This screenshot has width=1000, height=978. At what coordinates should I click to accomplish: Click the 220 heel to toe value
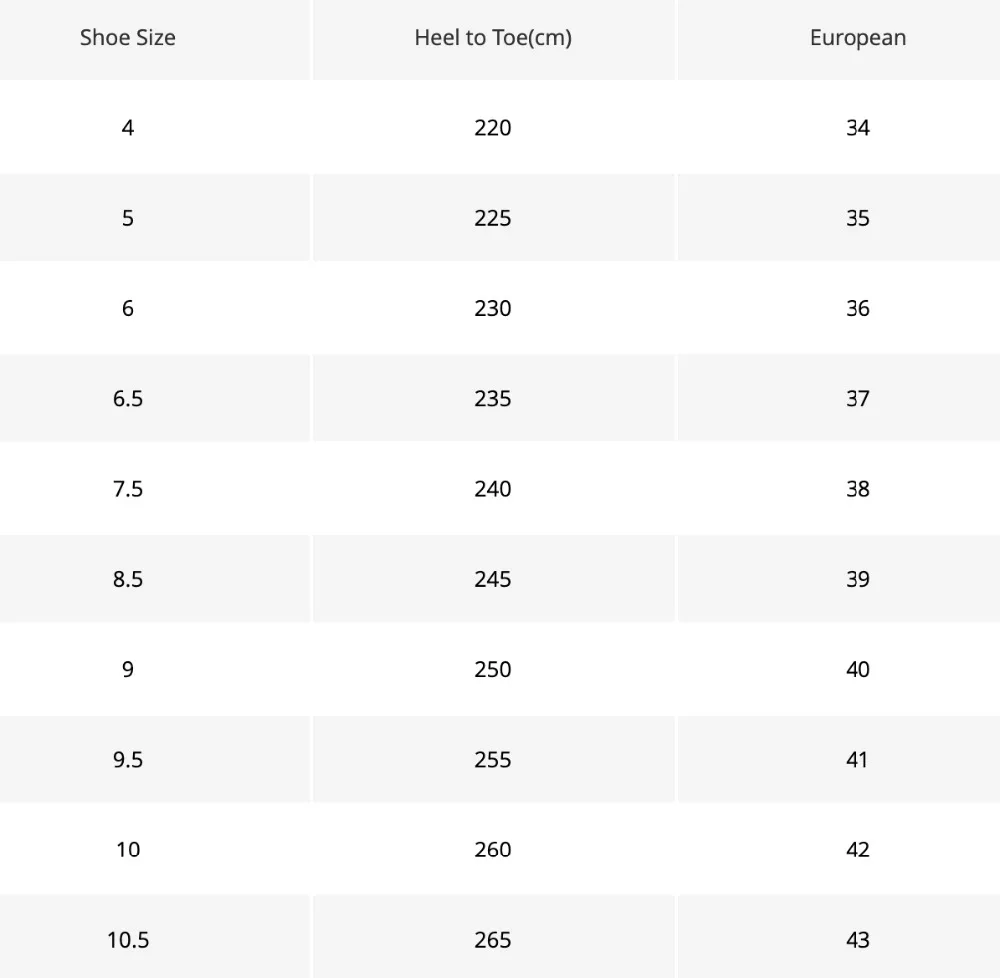pyautogui.click(x=493, y=128)
